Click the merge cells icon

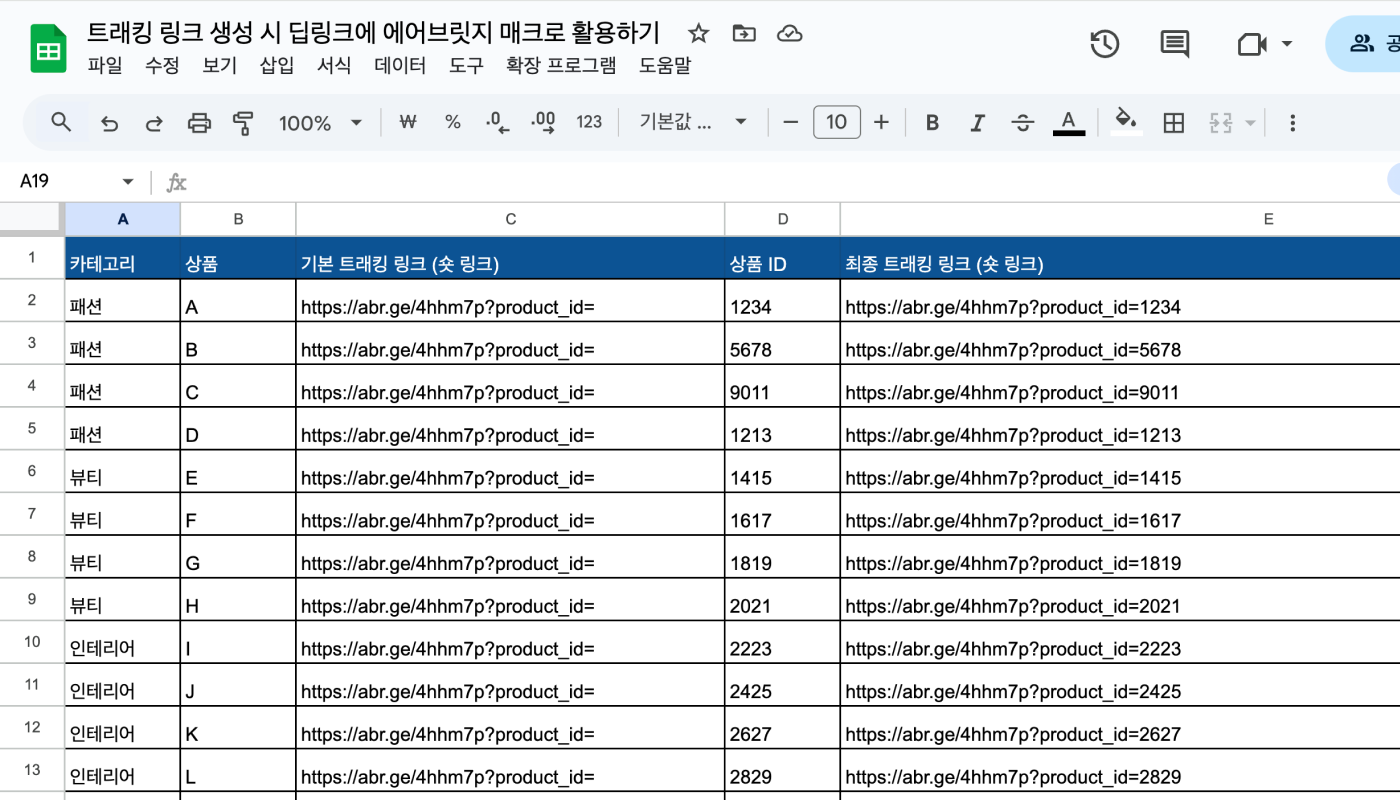click(x=1220, y=123)
